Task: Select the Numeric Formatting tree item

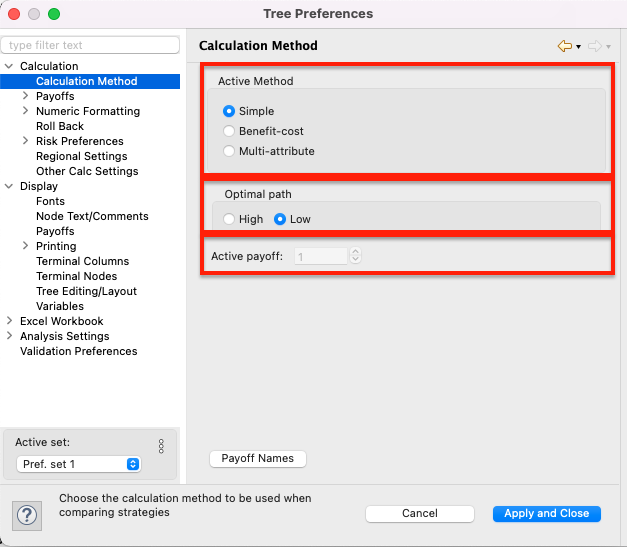Action: pyautogui.click(x=88, y=111)
